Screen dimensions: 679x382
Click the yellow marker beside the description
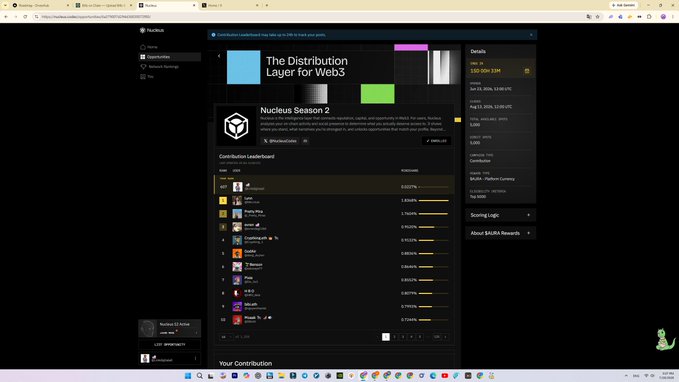pos(458,120)
